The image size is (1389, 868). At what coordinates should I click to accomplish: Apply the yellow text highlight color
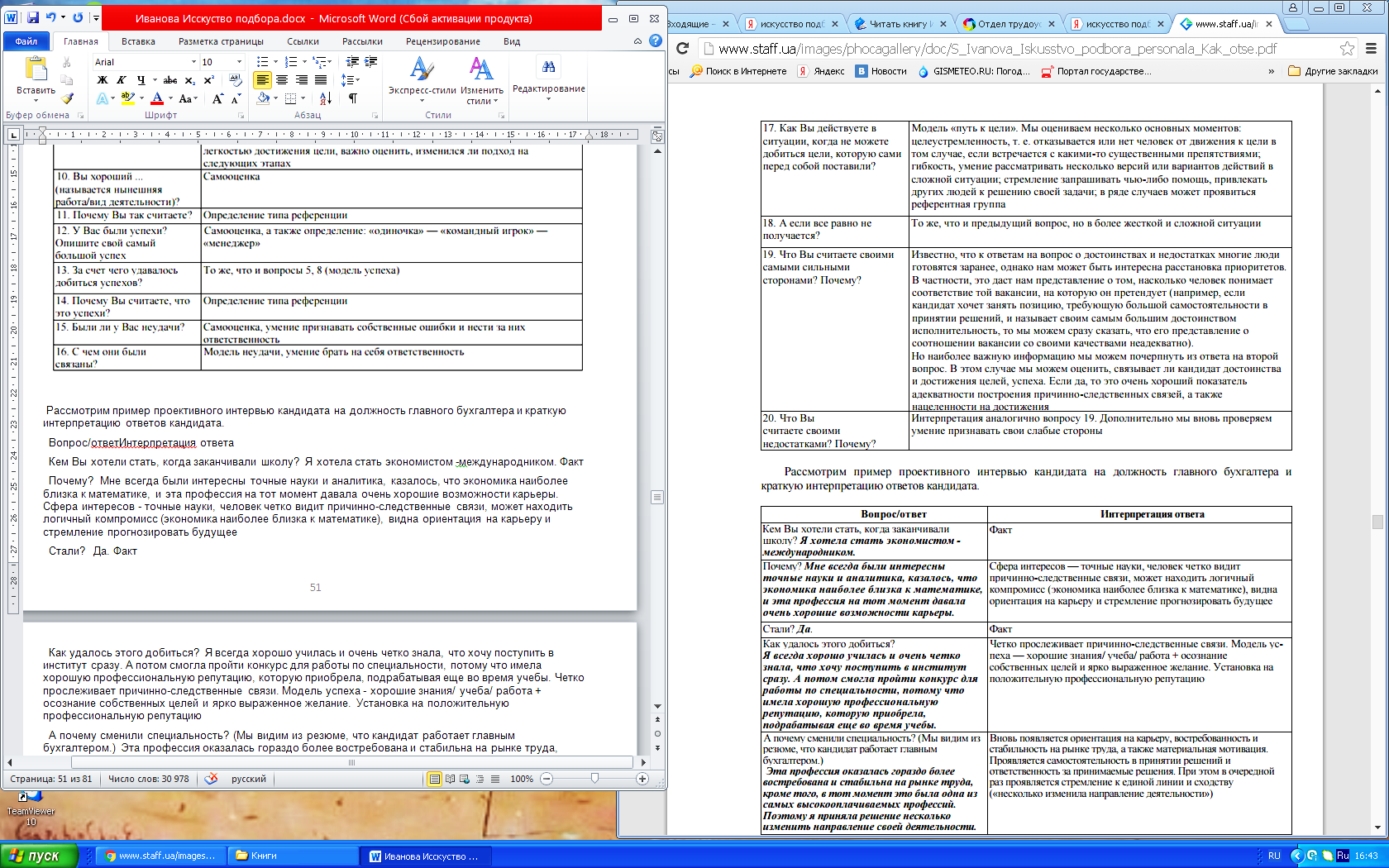point(127,98)
